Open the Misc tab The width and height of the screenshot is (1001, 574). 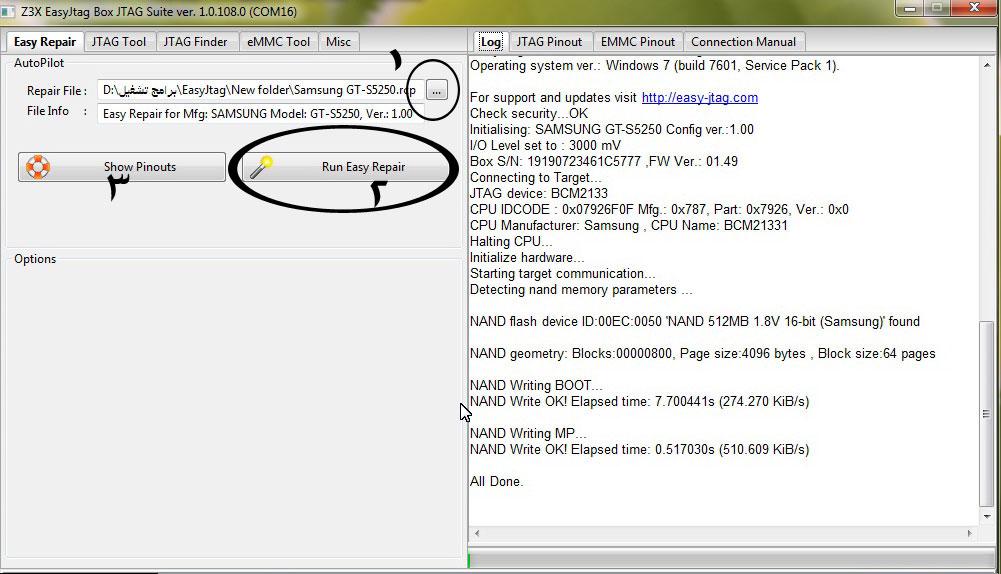pos(338,42)
